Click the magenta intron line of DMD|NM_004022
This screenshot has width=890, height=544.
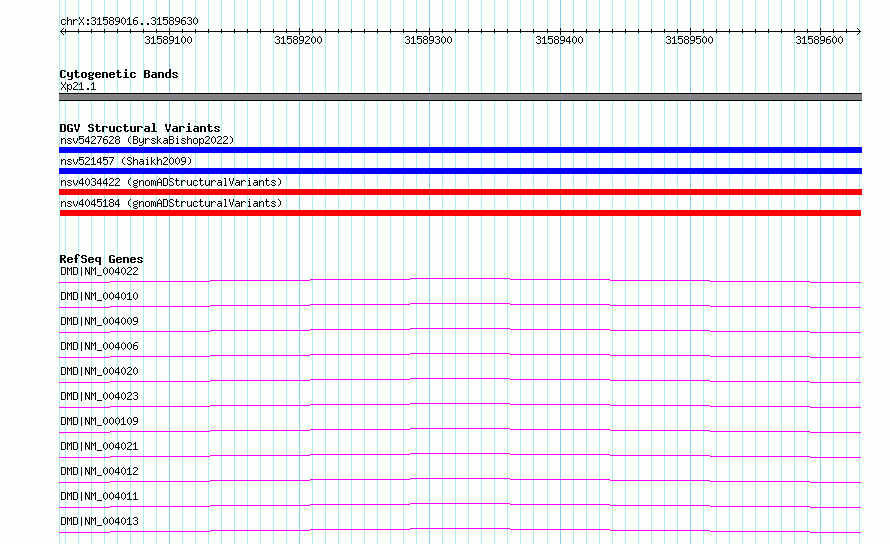(x=460, y=278)
